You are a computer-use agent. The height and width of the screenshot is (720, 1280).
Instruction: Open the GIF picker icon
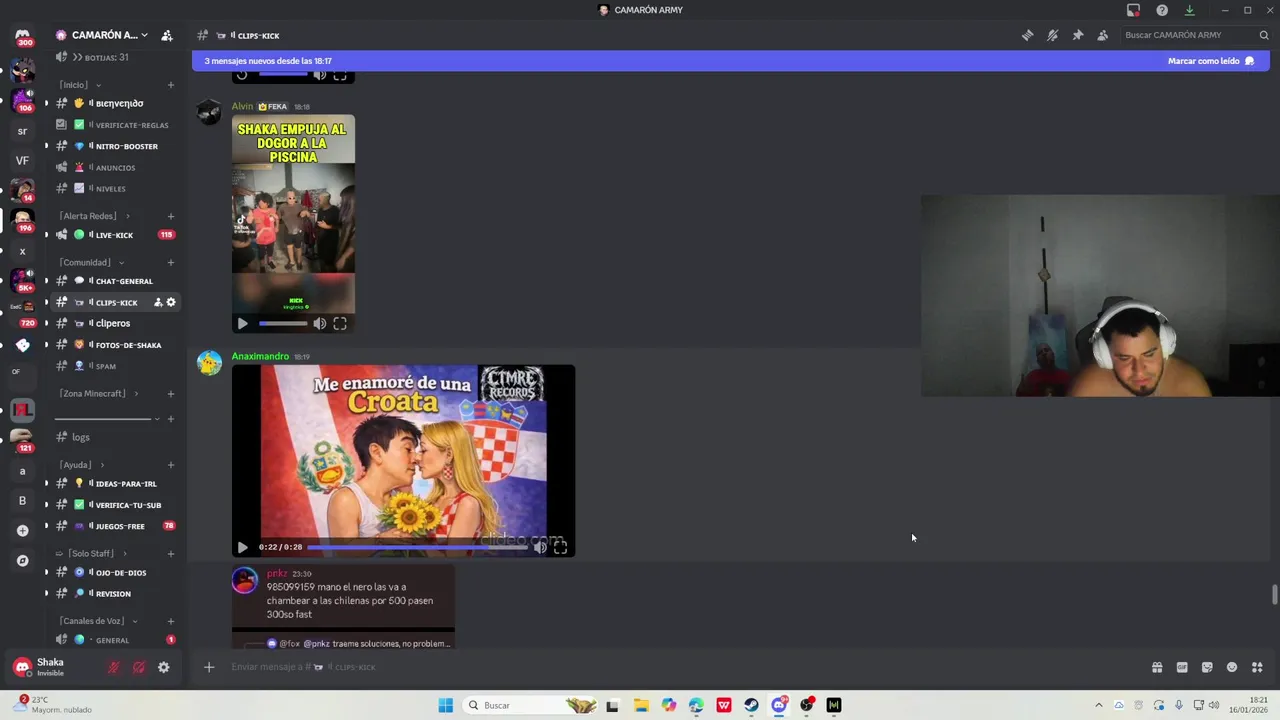(x=1182, y=667)
